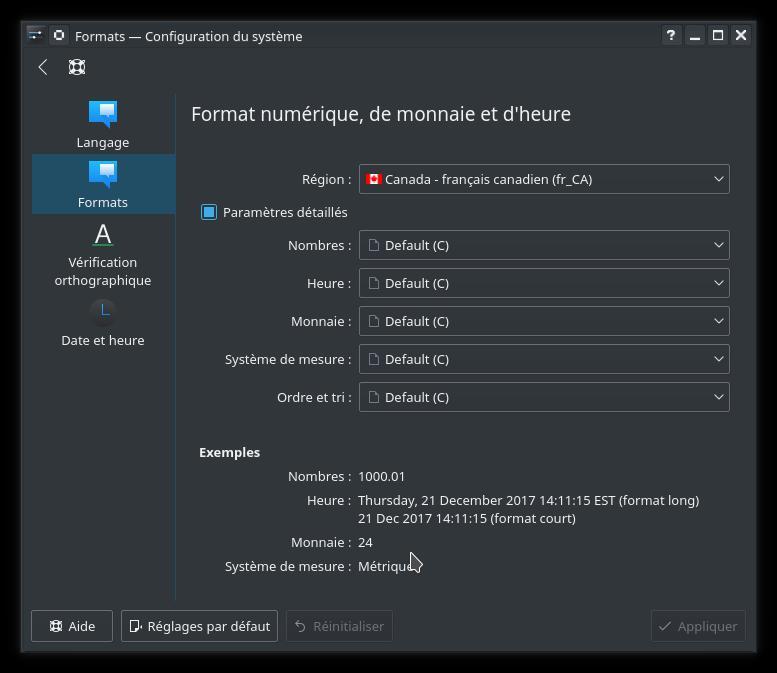Open the Date et heure clock icon

tap(103, 311)
